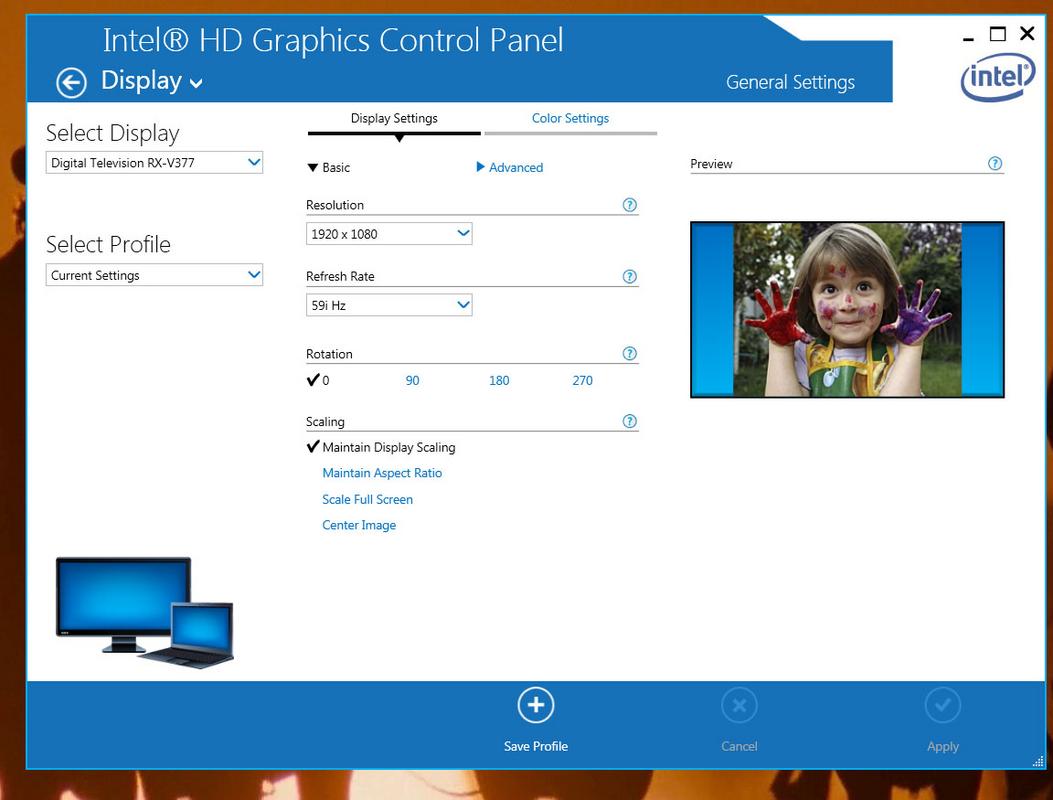Select rotation 90

pos(412,380)
